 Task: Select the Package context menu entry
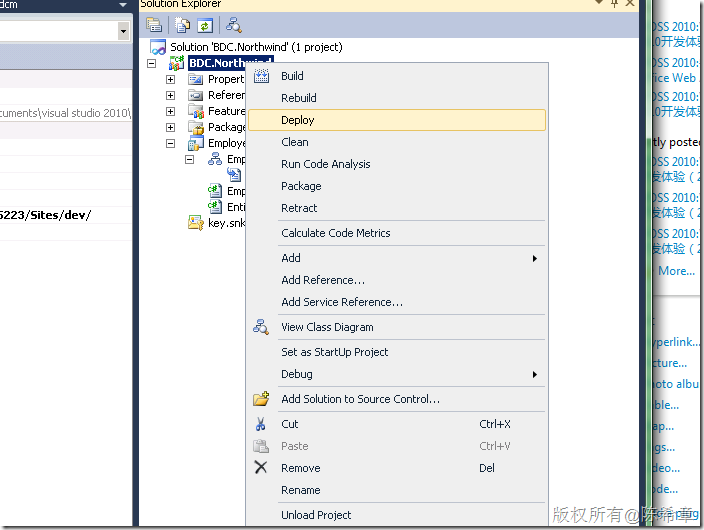(397, 186)
